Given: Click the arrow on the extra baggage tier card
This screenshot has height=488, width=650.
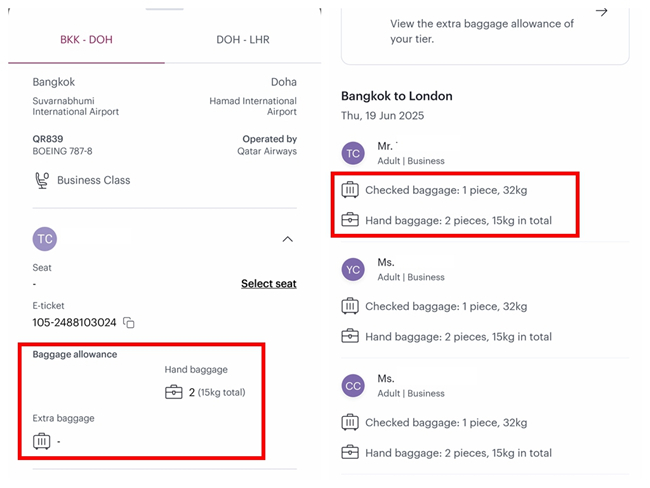Looking at the screenshot, I should [601, 12].
